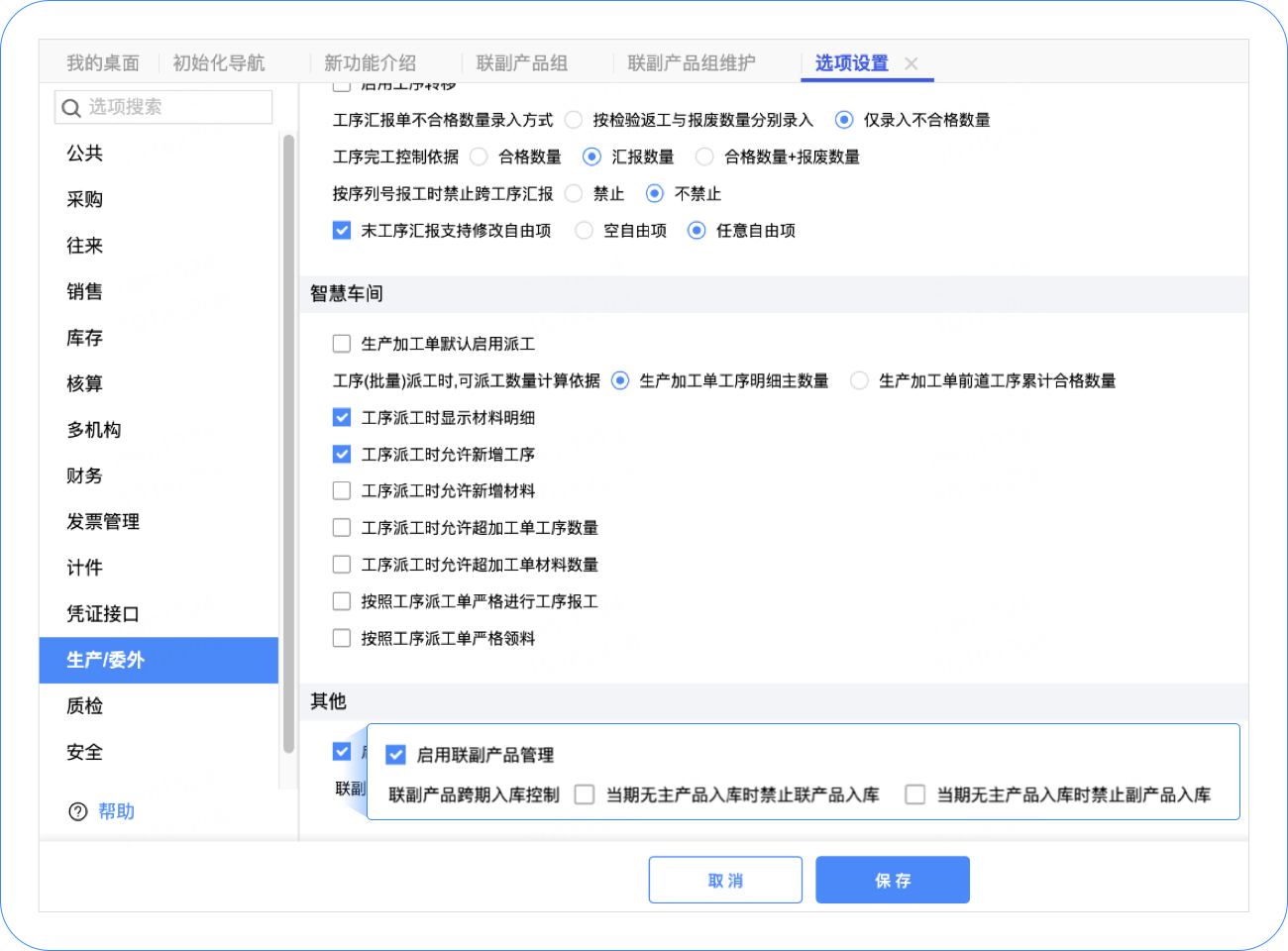1288x951 pixels.
Task: Toggle 启用联副产品管理 checkbox
Action: tap(395, 755)
